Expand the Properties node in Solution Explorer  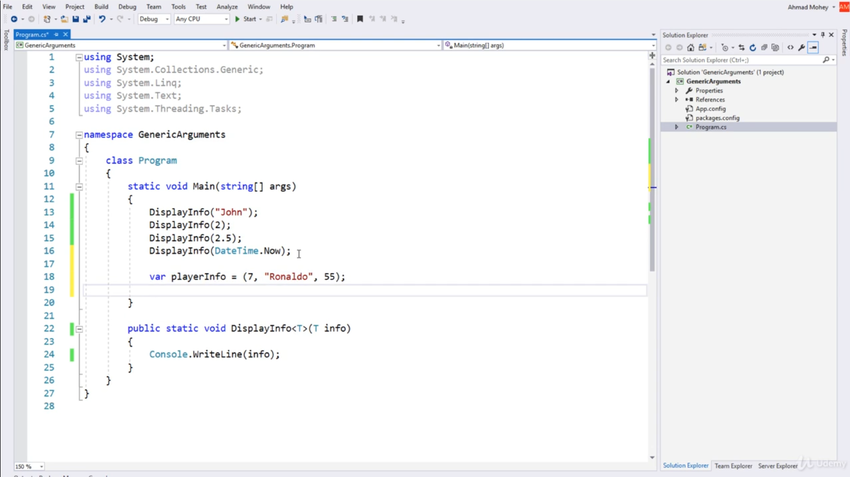pos(677,91)
